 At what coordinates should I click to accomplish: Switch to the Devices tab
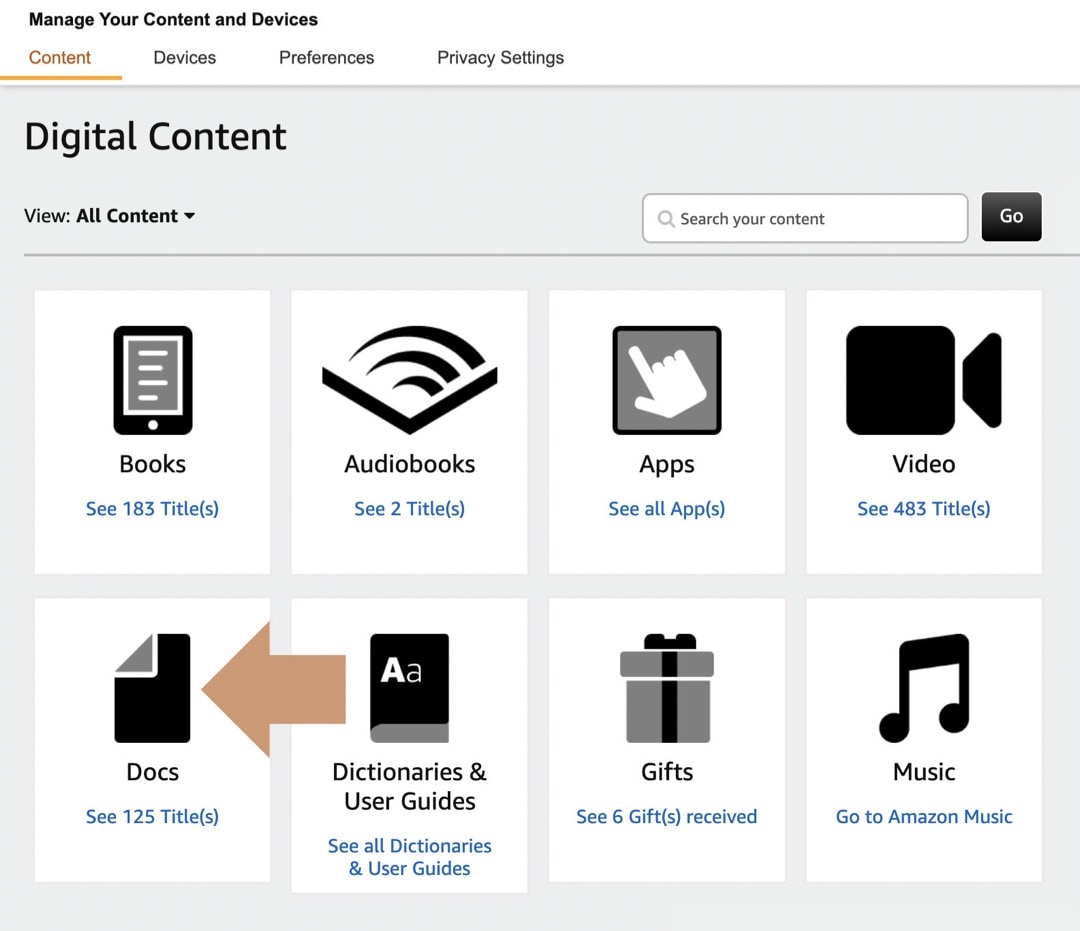[x=185, y=58]
